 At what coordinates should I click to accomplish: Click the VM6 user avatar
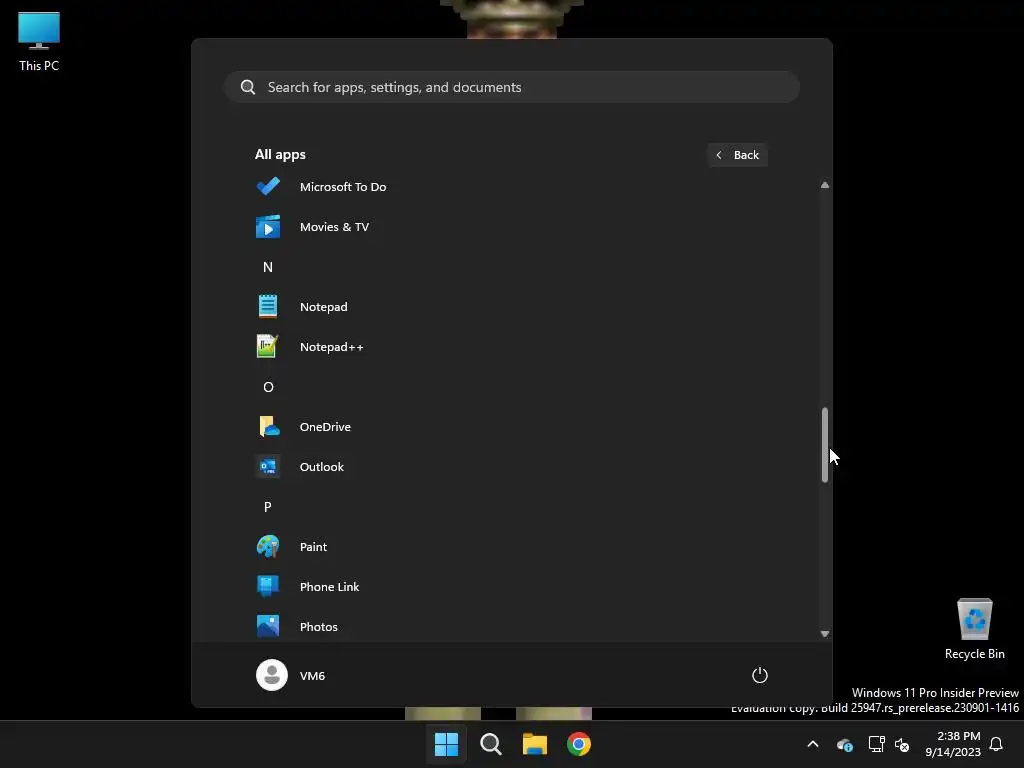pos(272,675)
